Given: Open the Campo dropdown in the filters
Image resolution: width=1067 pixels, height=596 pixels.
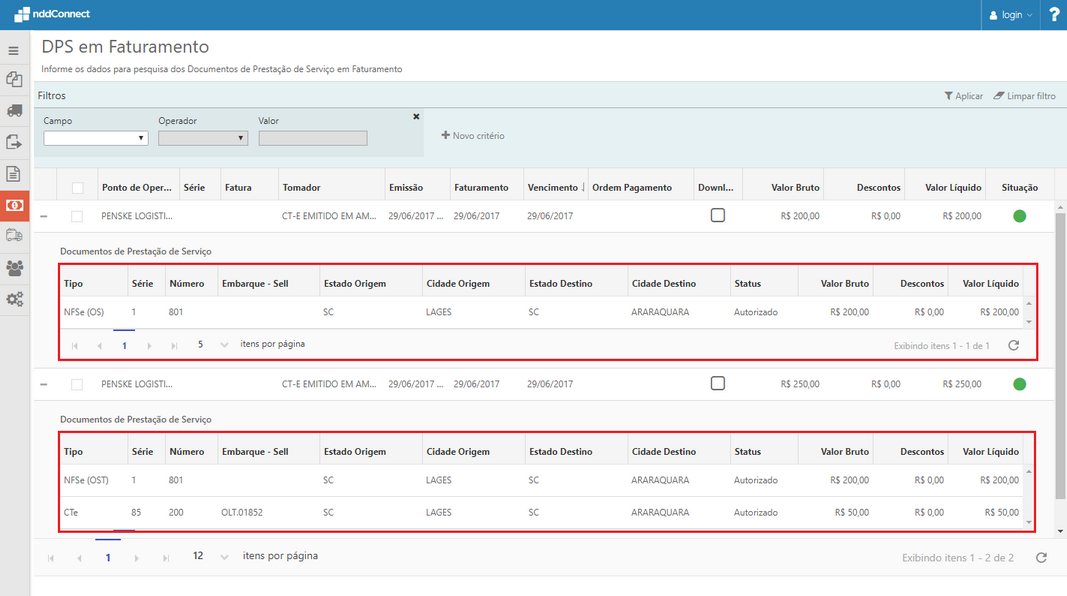Looking at the screenshot, I should (x=96, y=139).
